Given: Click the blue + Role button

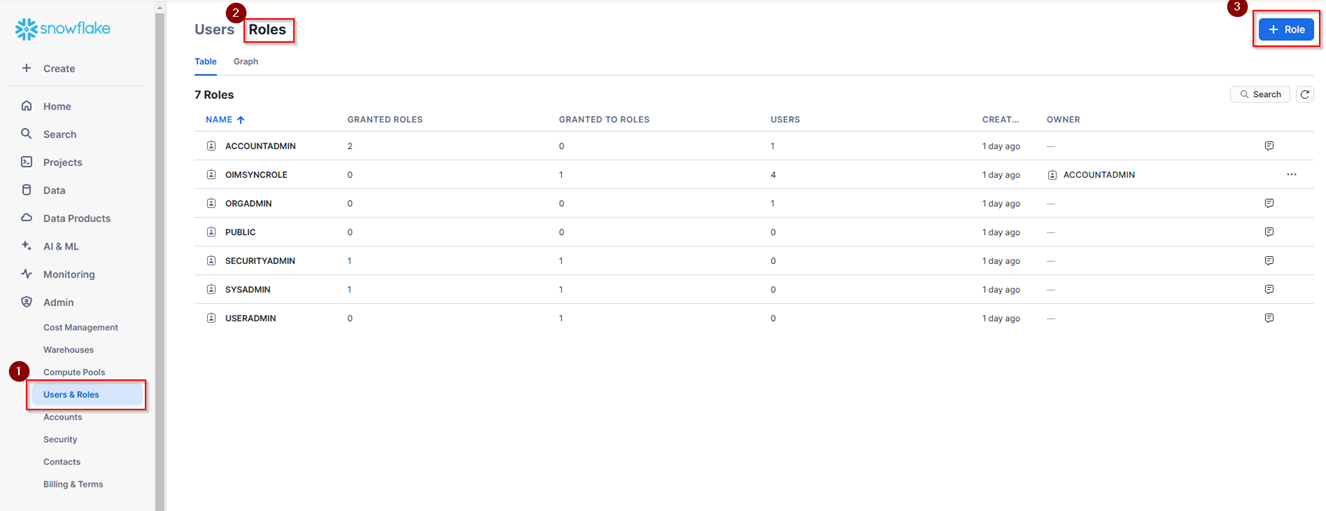Looking at the screenshot, I should point(1286,30).
